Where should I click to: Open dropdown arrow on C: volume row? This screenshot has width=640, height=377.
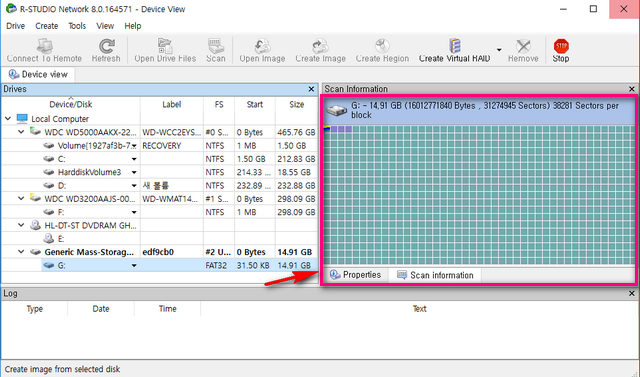(134, 159)
